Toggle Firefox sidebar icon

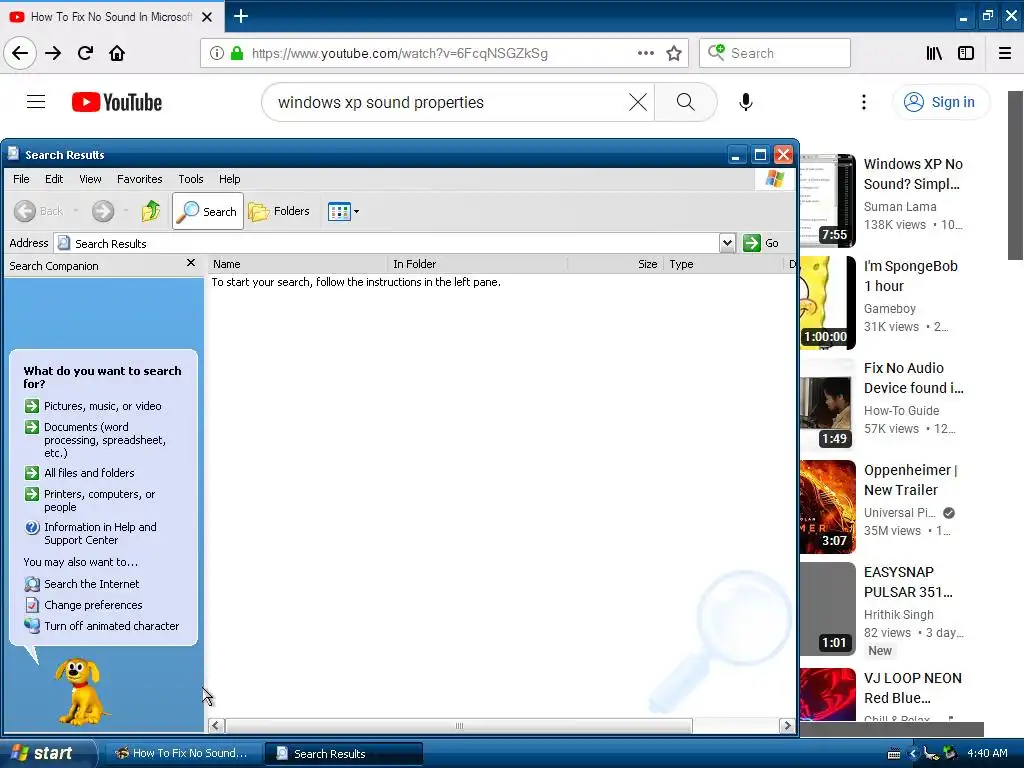[966, 53]
